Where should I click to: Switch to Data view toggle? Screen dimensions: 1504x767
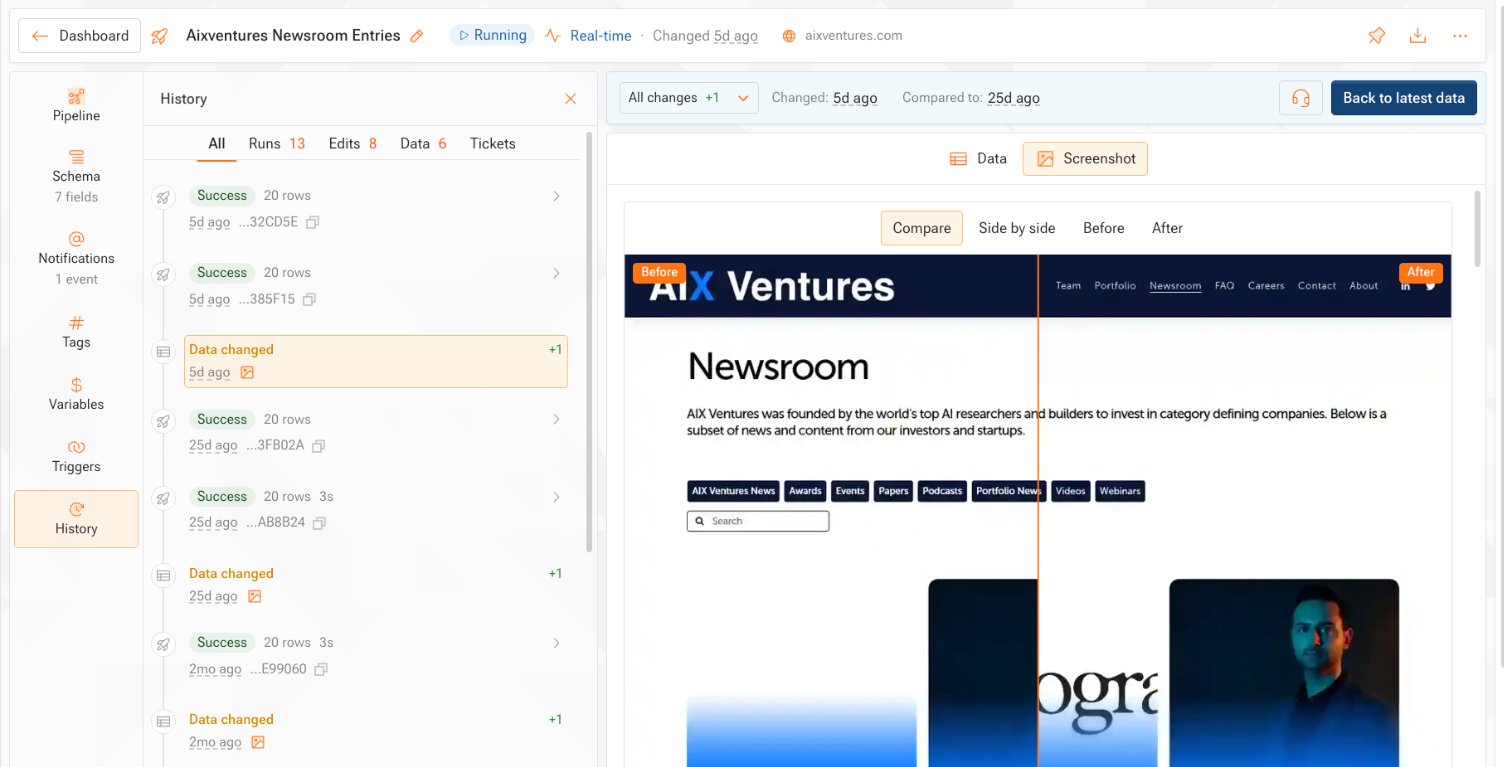point(978,158)
